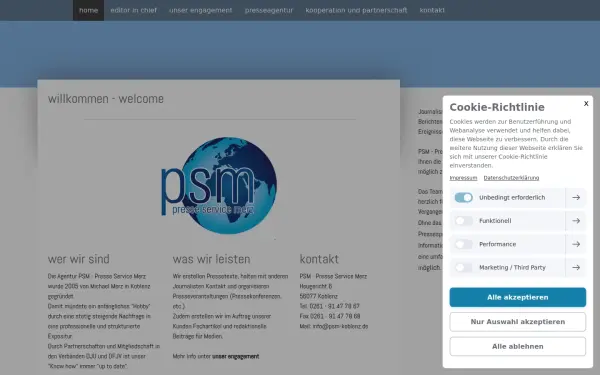Click the kontakt section heading
Viewport: 600px width, 375px height.
319,259
